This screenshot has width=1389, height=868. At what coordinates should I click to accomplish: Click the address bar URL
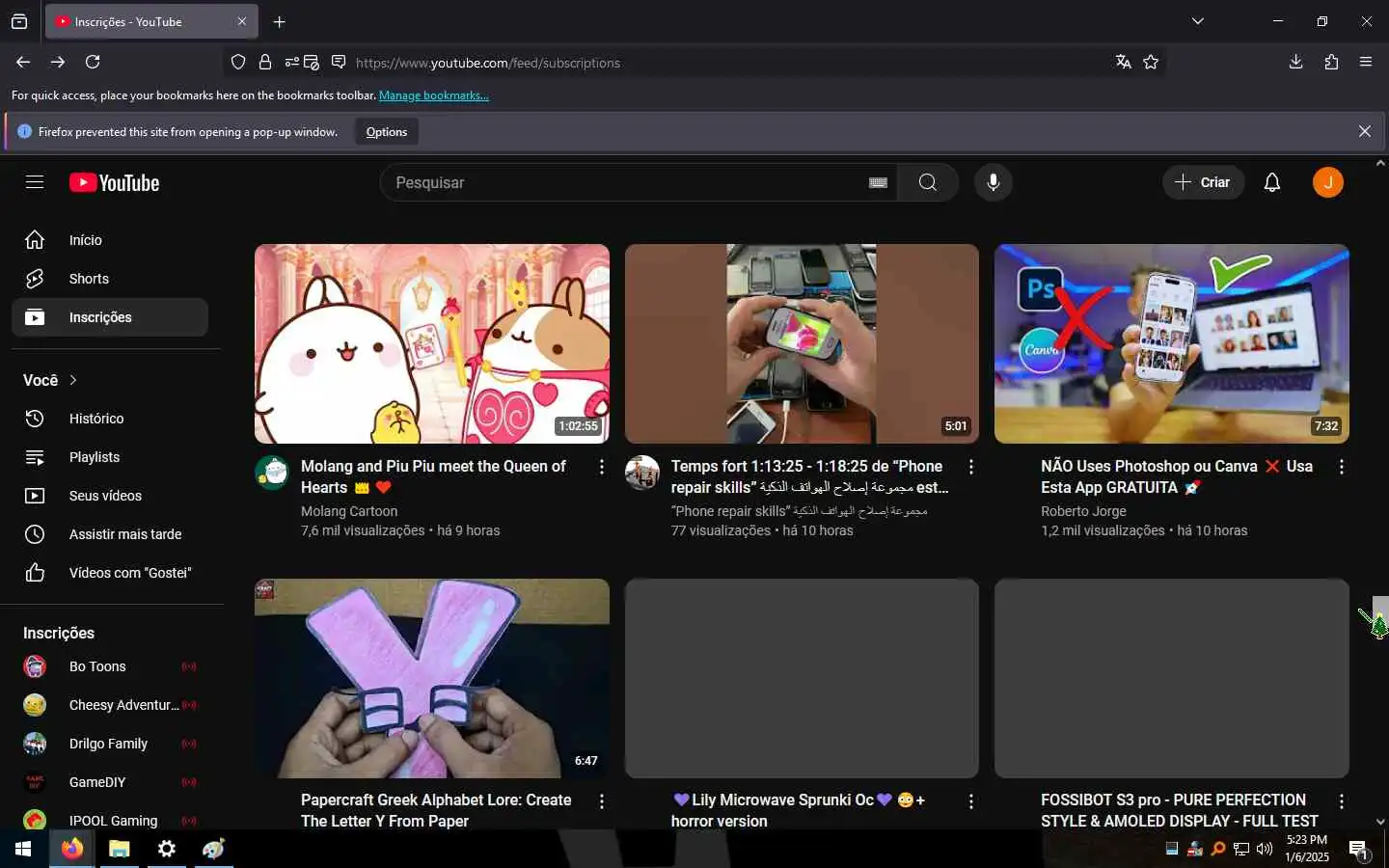(x=487, y=63)
